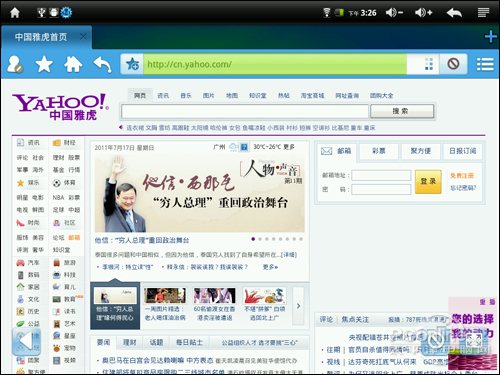Stop page loading with the circle-slash icon
The image size is (500, 375).
[453, 64]
